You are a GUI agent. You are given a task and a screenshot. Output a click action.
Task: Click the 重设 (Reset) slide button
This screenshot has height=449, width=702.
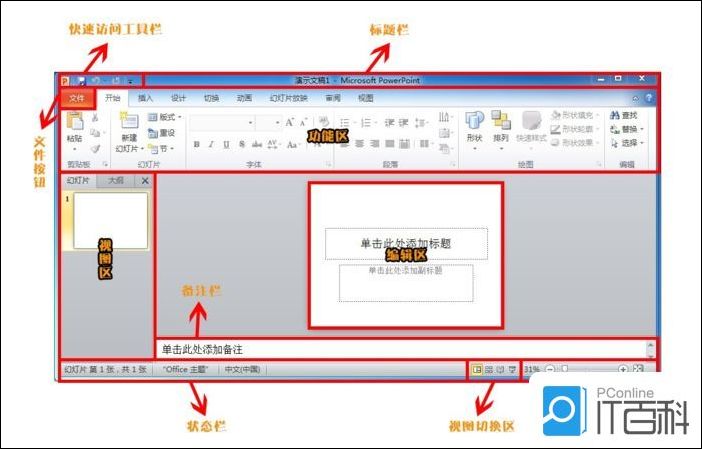click(162, 133)
